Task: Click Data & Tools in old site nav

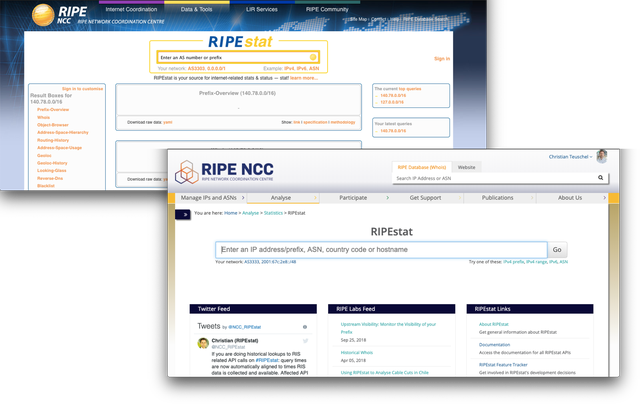Action: coord(196,9)
